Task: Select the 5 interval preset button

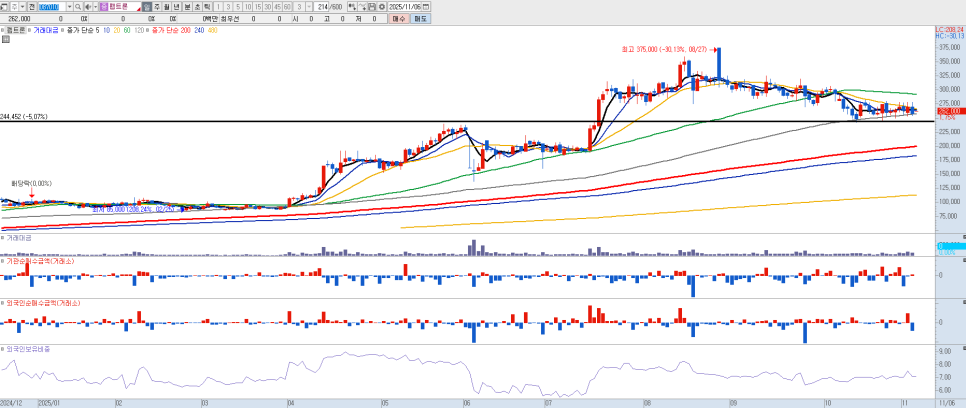Action: pos(238,6)
